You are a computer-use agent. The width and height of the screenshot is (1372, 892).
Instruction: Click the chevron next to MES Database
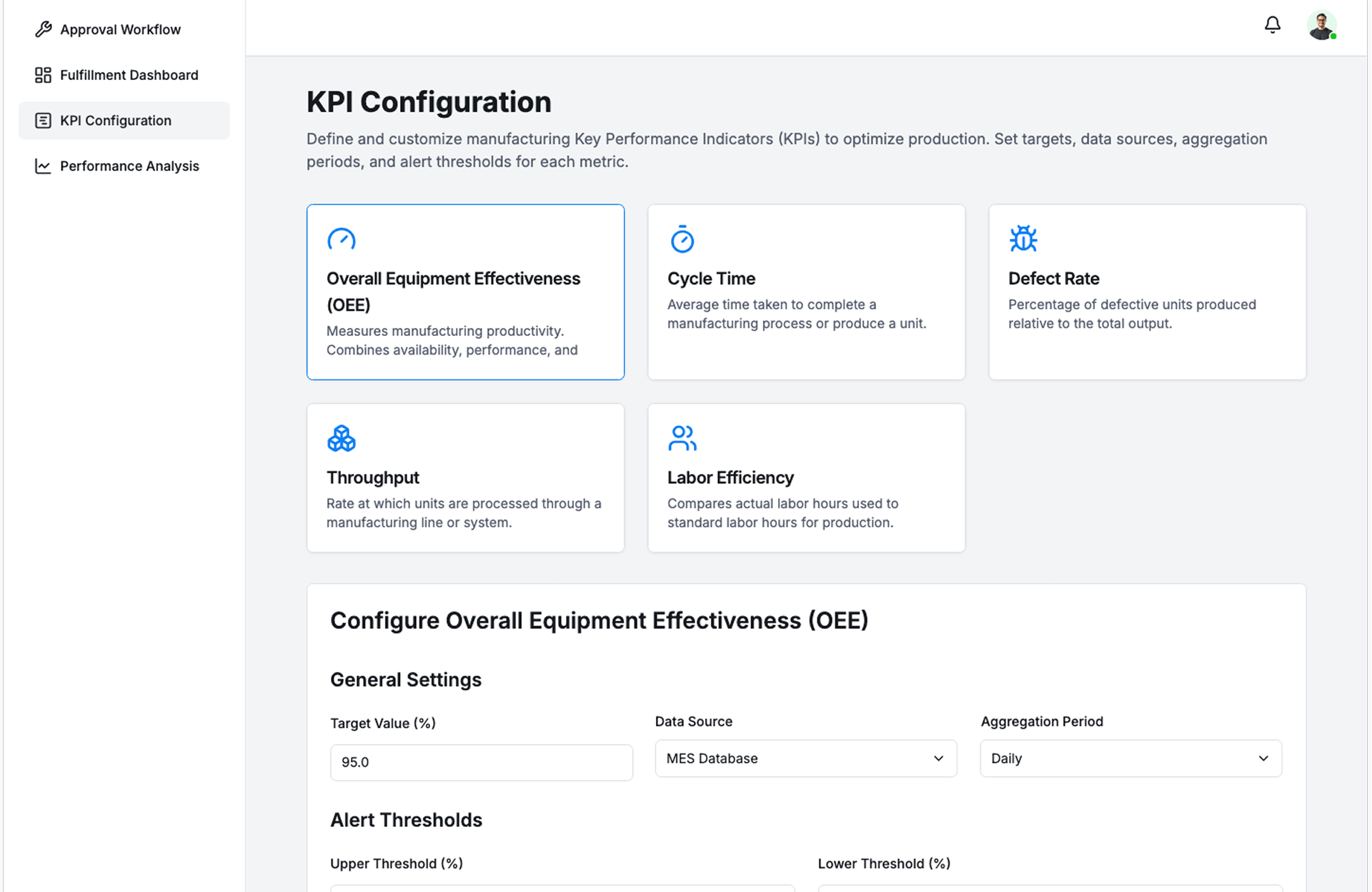pos(938,758)
